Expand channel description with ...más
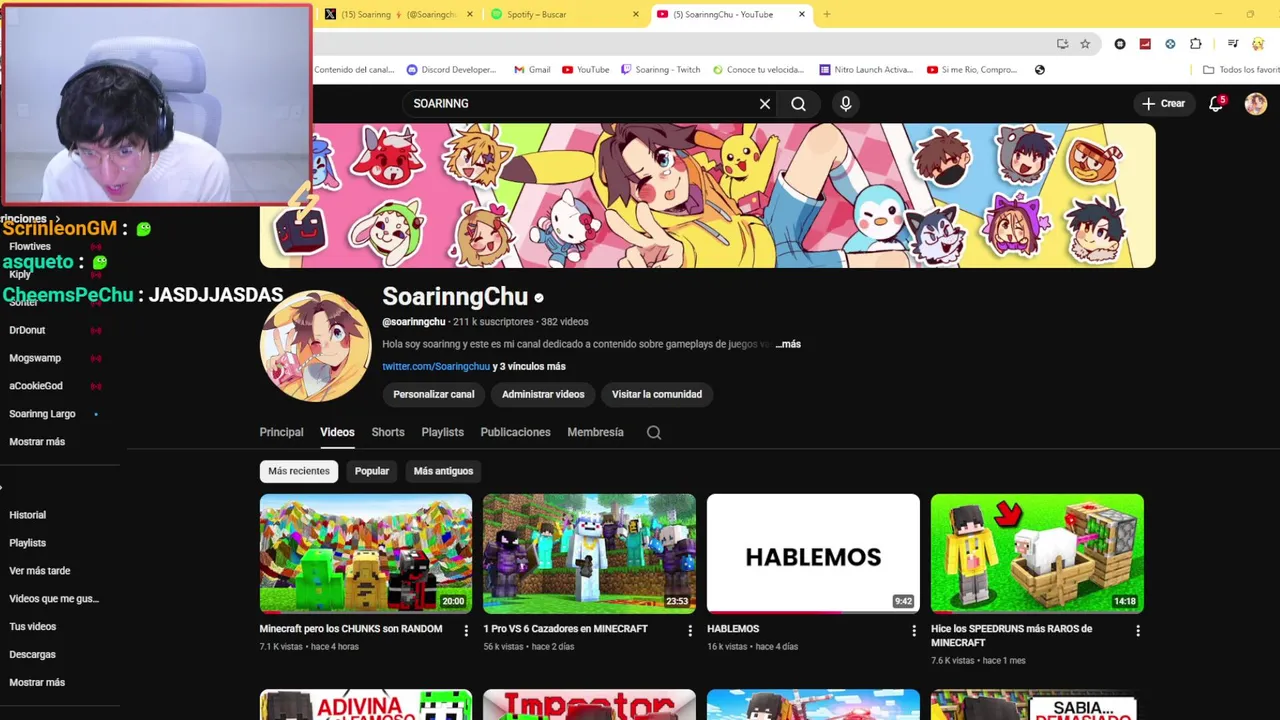1280x720 pixels. tap(788, 344)
